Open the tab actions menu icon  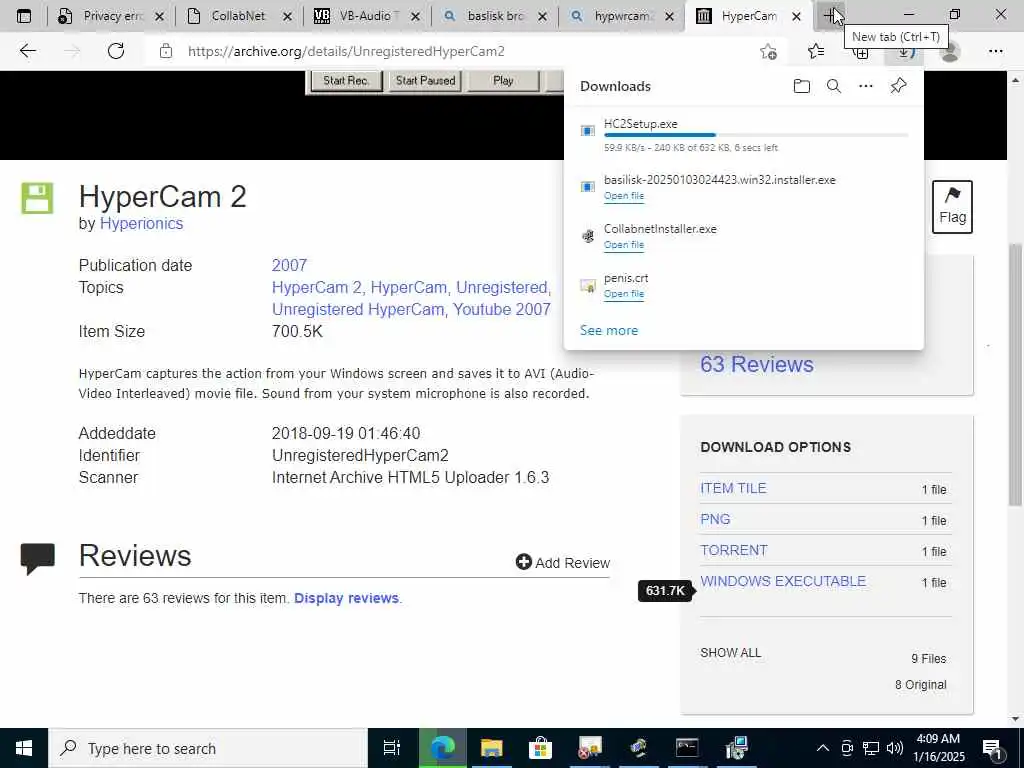click(24, 16)
